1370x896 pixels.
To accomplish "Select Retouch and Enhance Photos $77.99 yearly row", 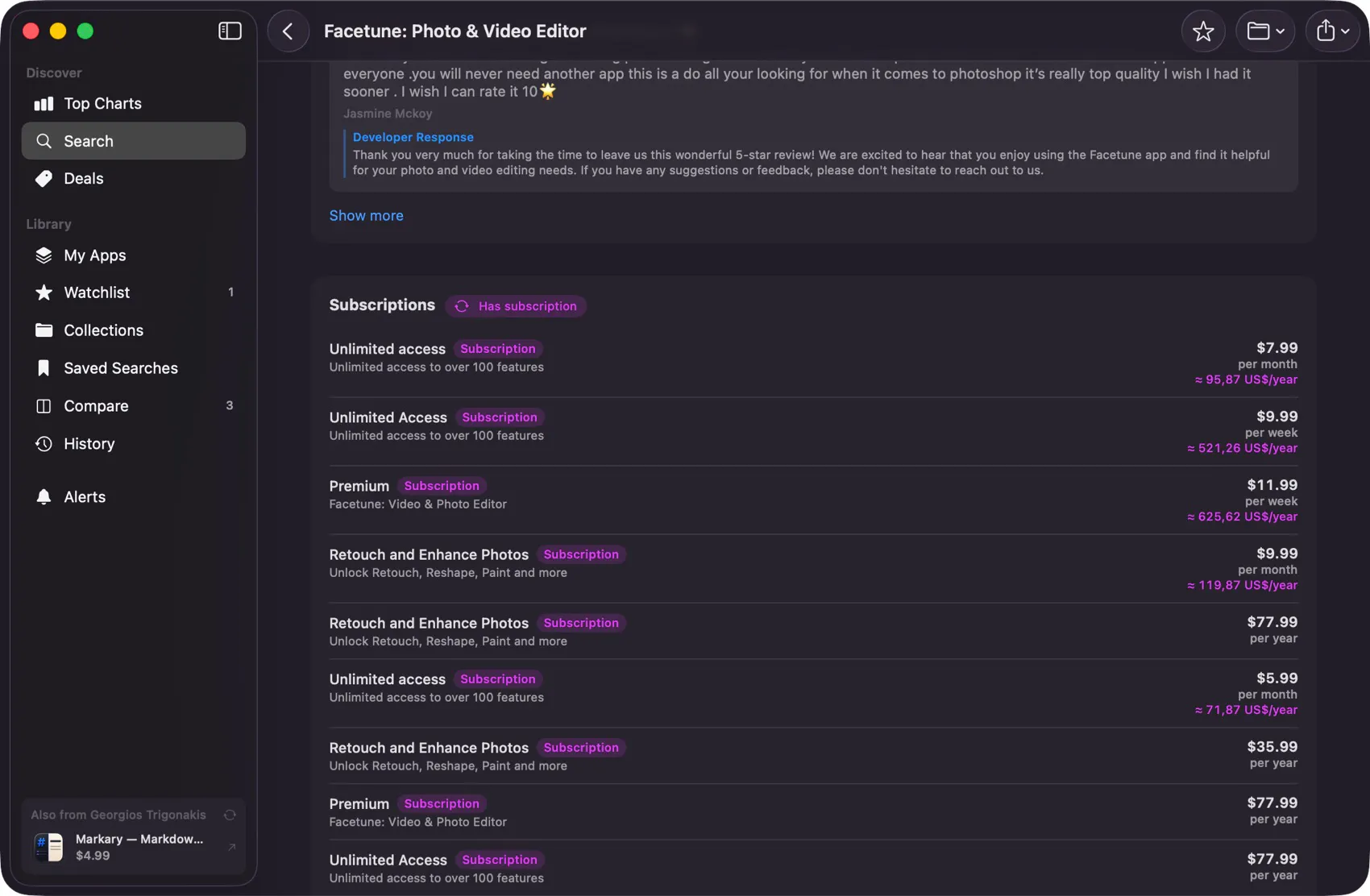I will click(x=813, y=631).
